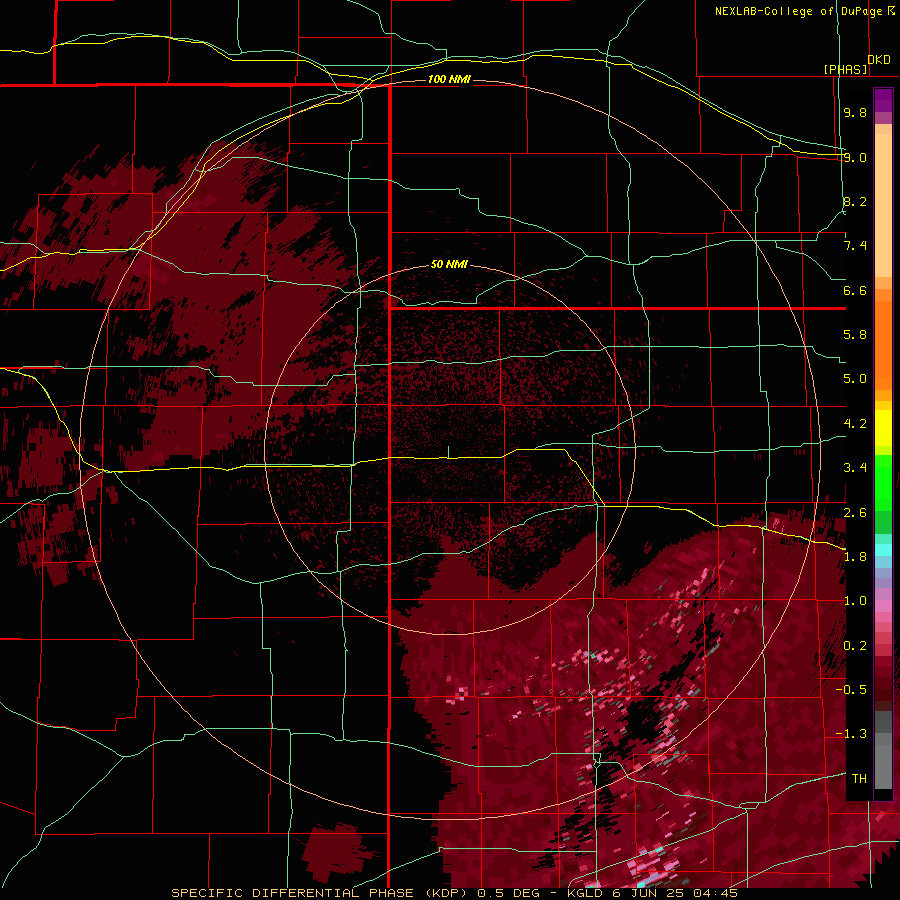Pick the cyan band of the color bar
This screenshot has height=900, width=900.
883,550
